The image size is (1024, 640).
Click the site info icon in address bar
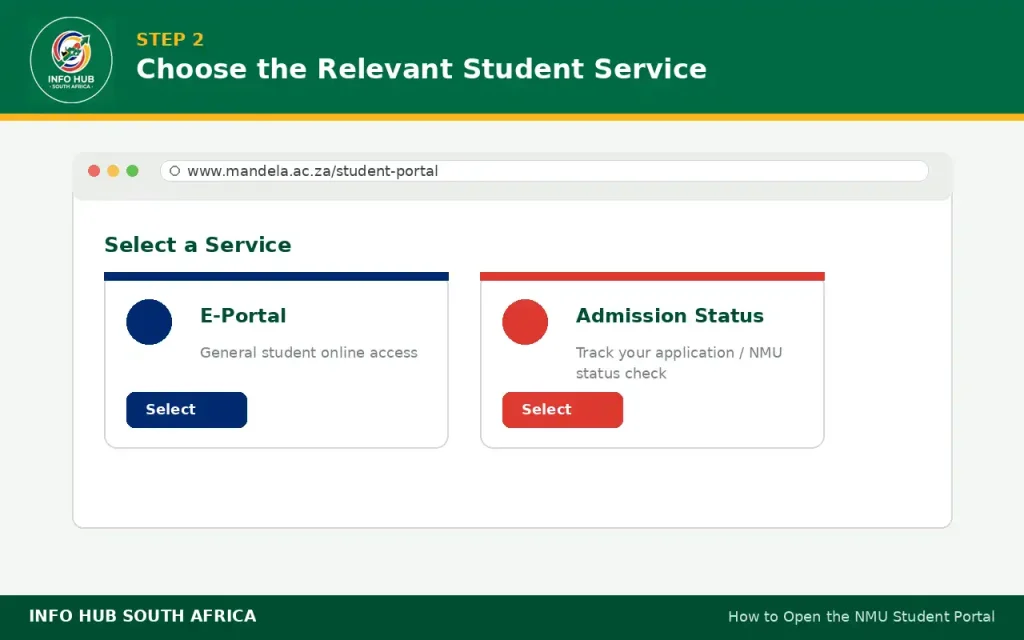174,171
